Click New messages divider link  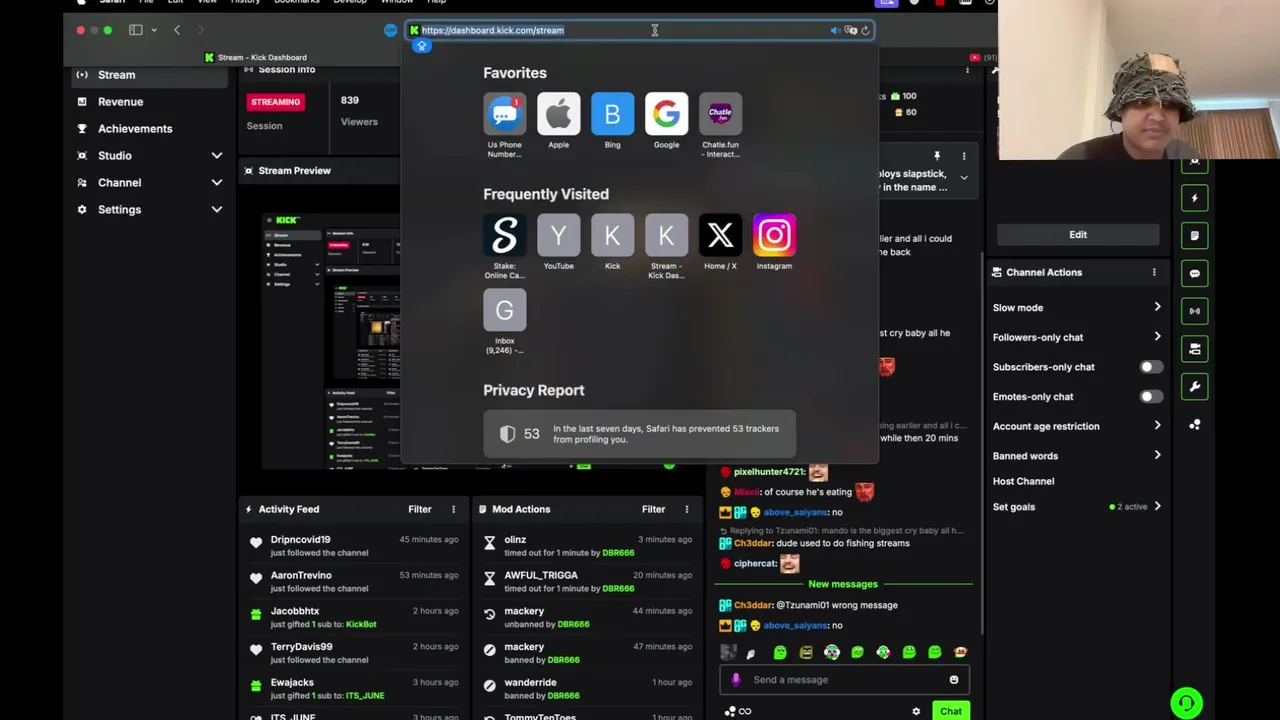click(x=843, y=584)
